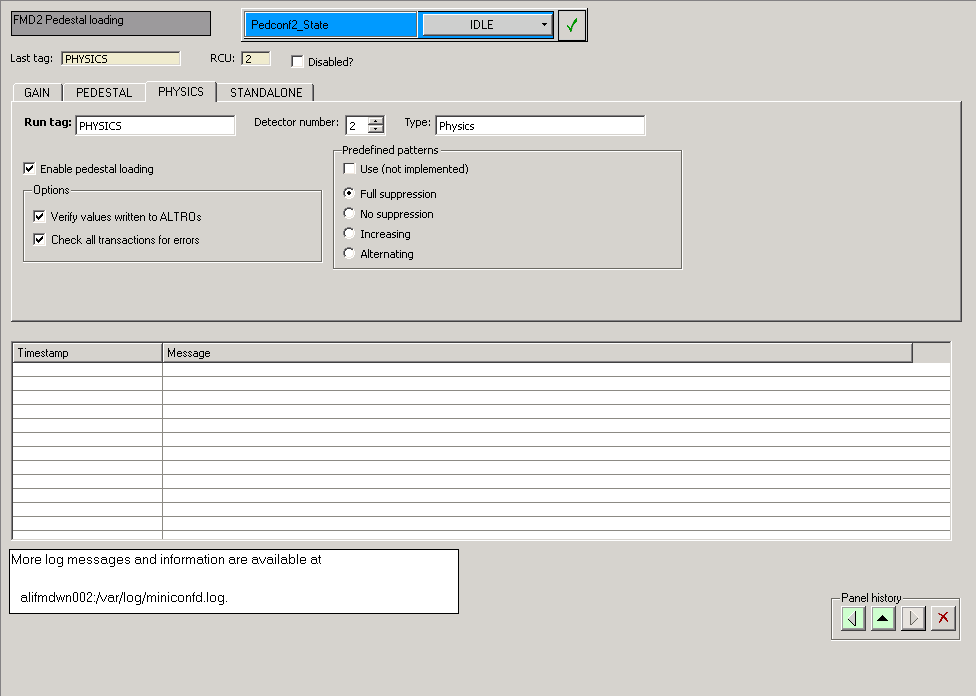
Task: Decrement the Detector number stepper
Action: click(x=376, y=130)
